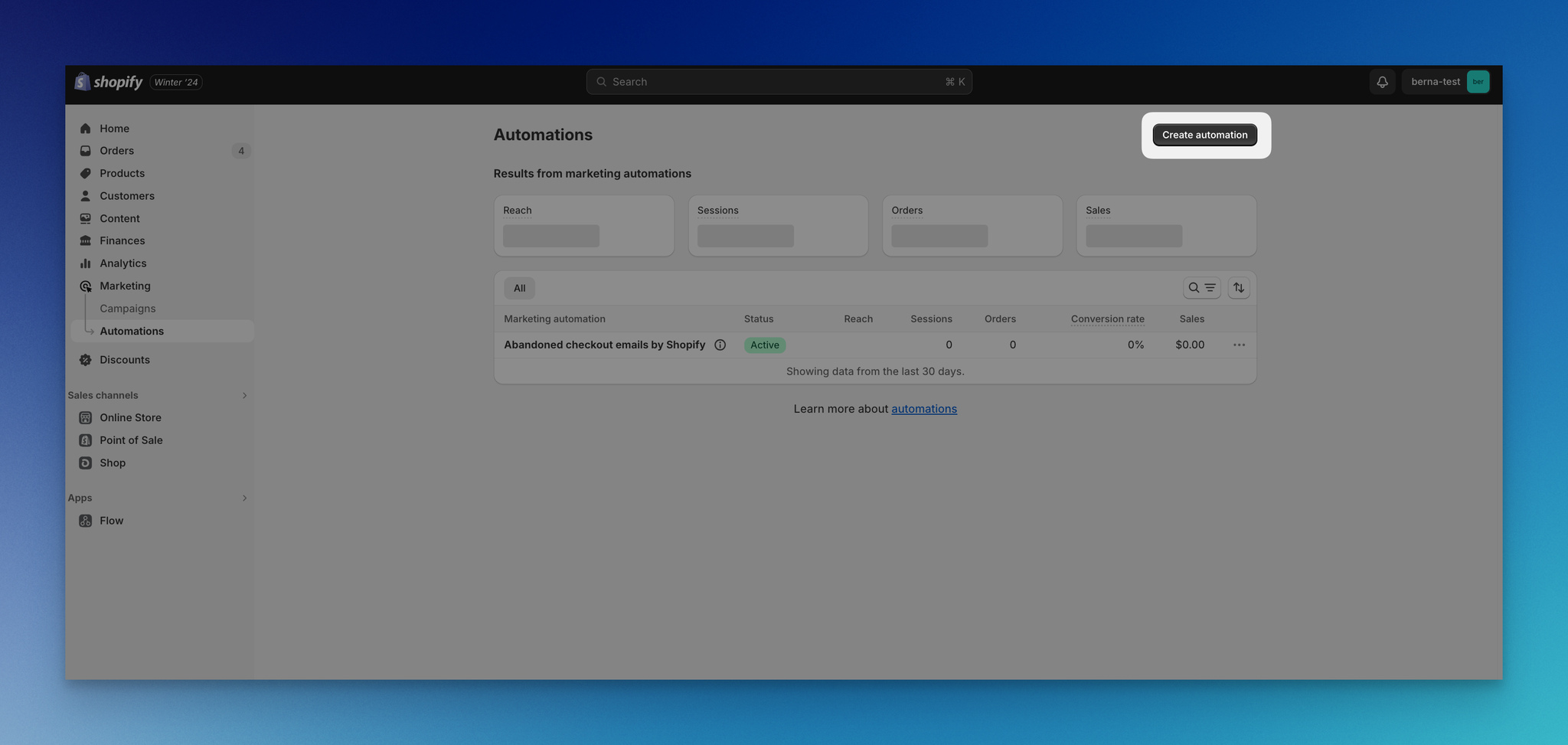Click the Active status badge
1568x745 pixels.
pos(765,345)
